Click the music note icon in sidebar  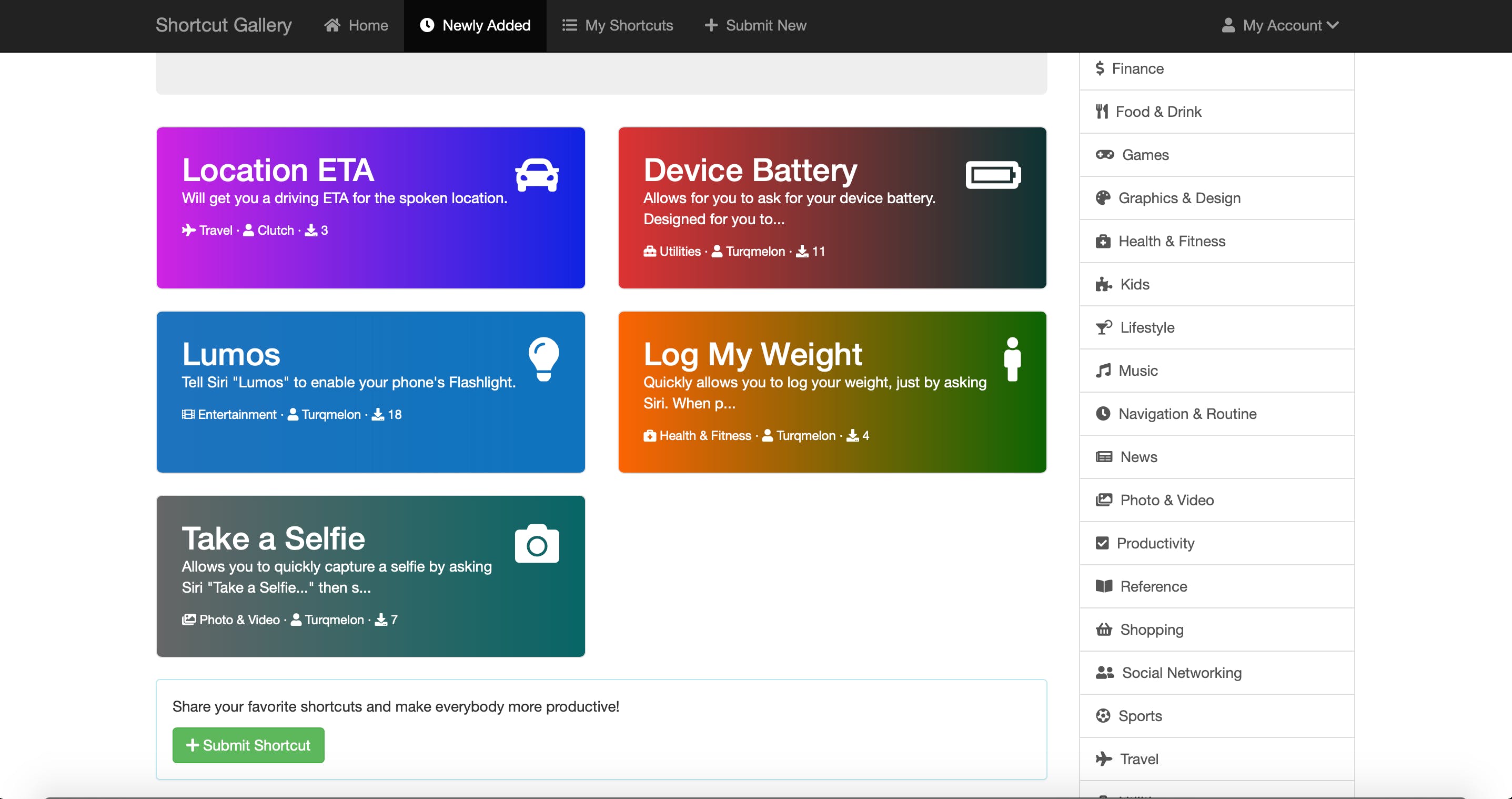[x=1102, y=371]
